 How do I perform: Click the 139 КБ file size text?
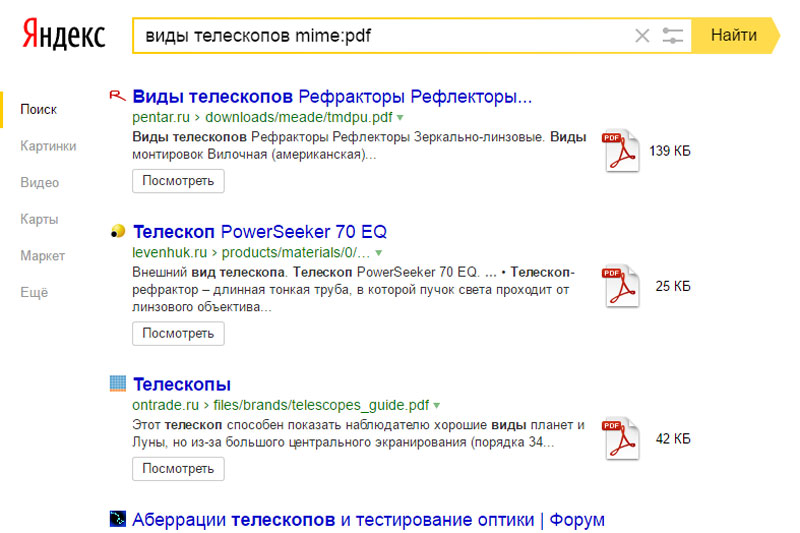pyautogui.click(x=669, y=151)
